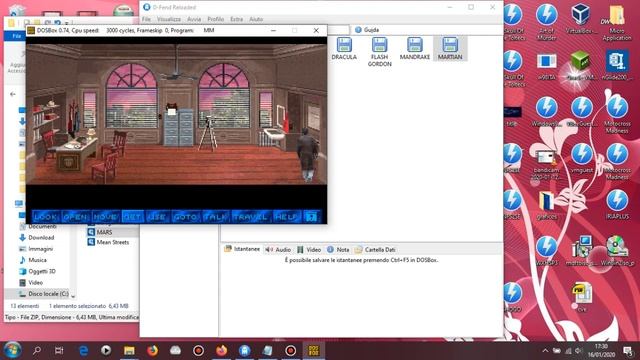Open File Explorer from the taskbar

(129, 350)
